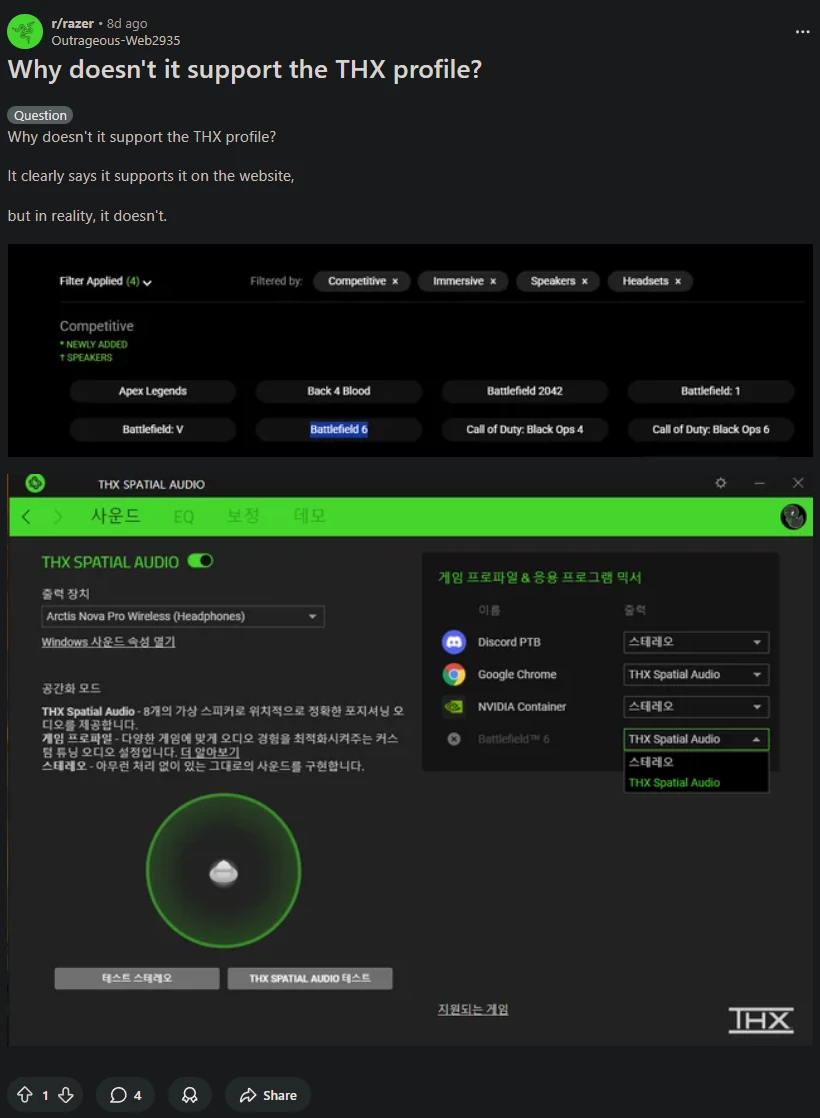Open the post options three-dot menu

coord(802,31)
